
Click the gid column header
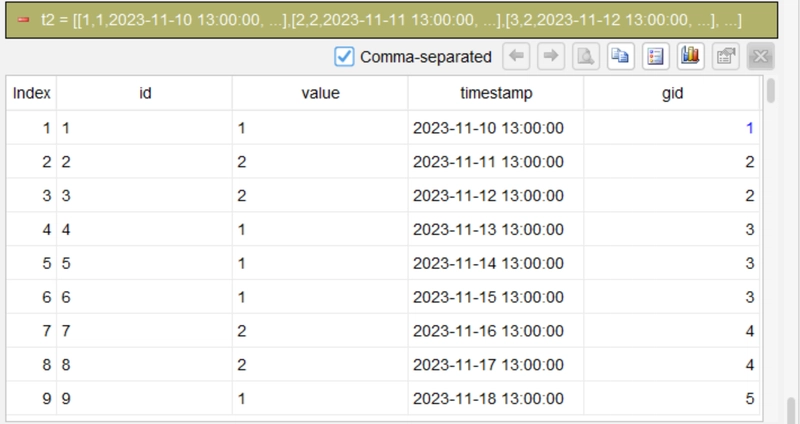(672, 93)
